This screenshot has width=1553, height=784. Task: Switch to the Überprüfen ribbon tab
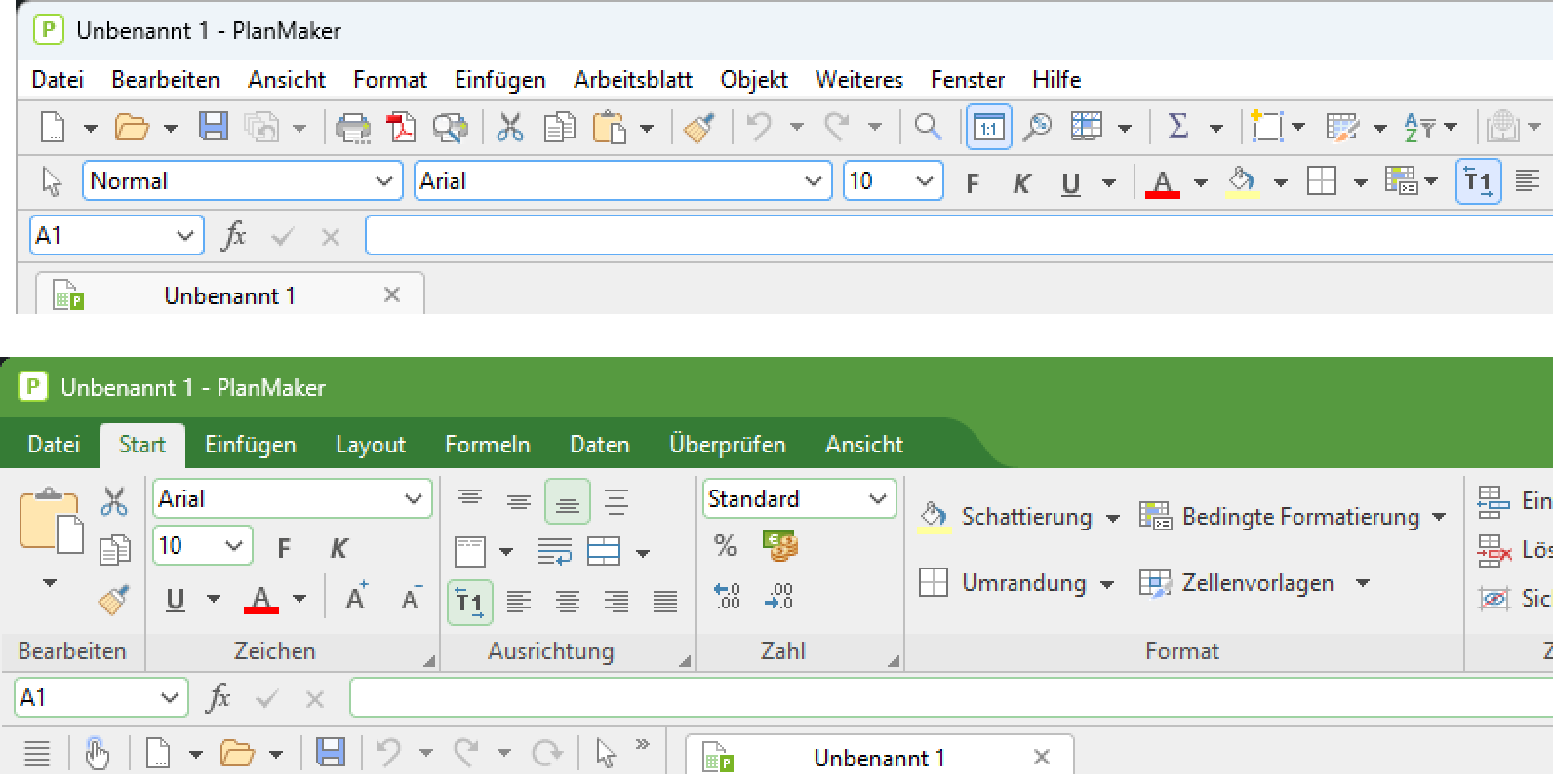pyautogui.click(x=728, y=445)
